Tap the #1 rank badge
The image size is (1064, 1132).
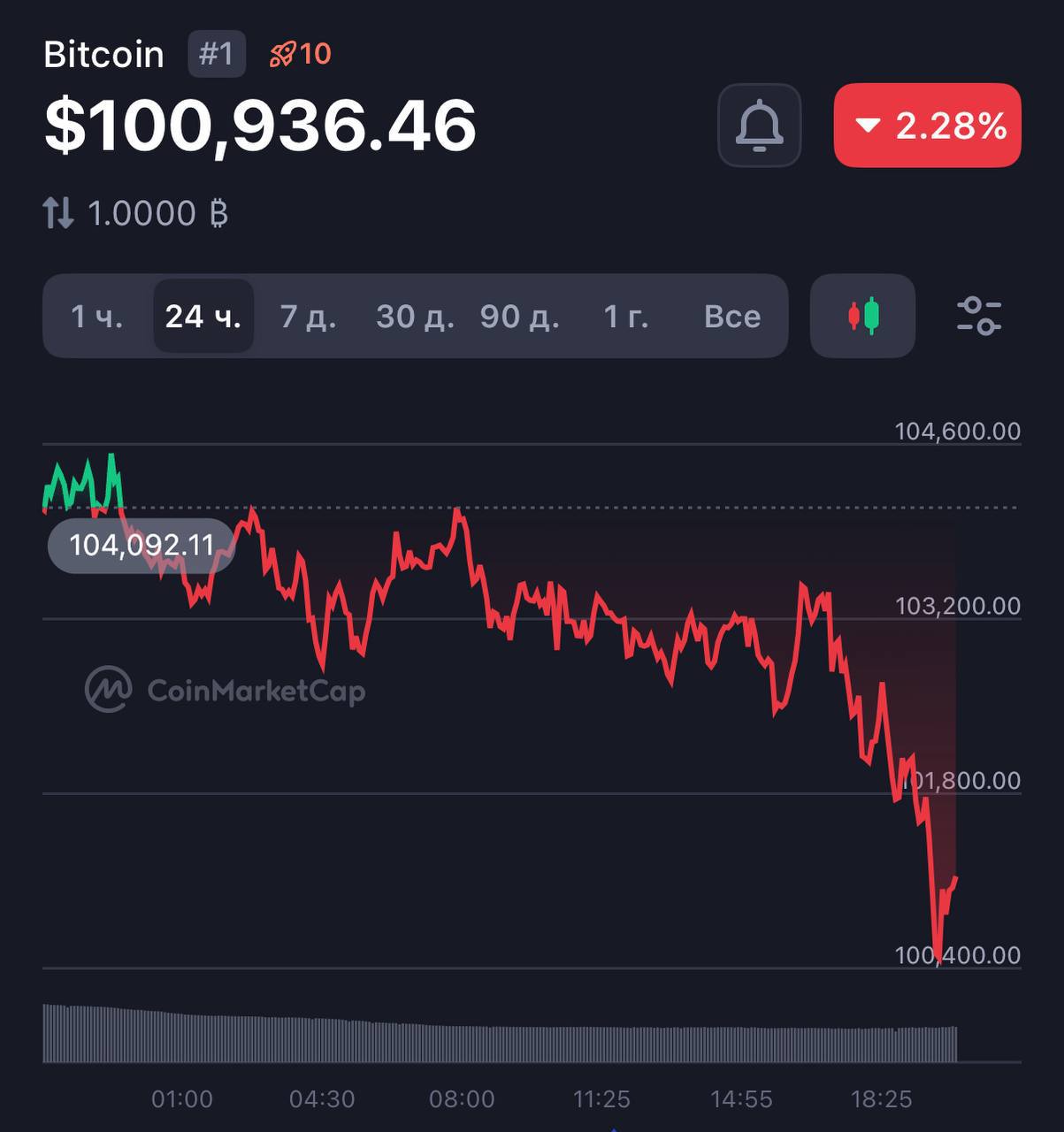click(216, 54)
